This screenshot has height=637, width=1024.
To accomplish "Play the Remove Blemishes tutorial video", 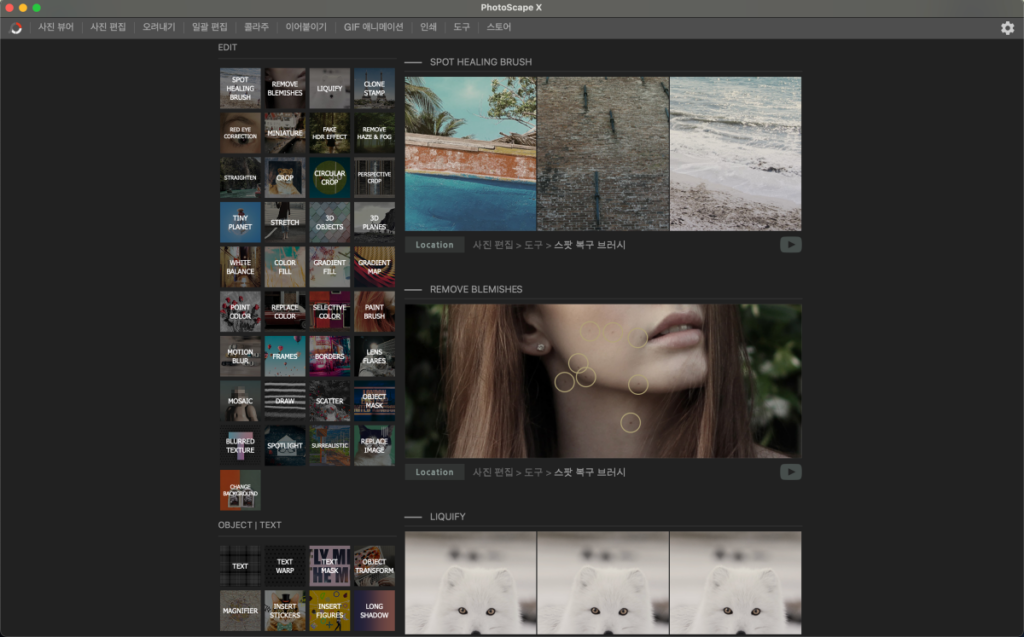I will 790,472.
